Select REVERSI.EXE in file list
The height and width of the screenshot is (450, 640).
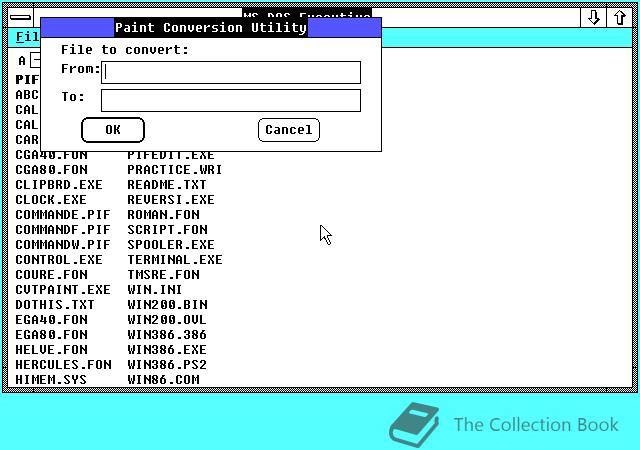(171, 200)
